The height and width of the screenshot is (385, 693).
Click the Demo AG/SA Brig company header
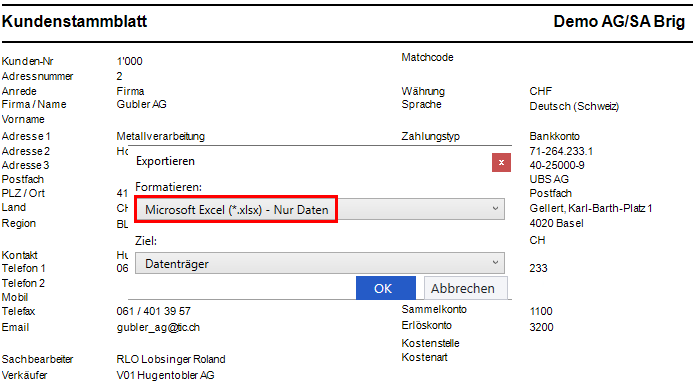tap(619, 21)
